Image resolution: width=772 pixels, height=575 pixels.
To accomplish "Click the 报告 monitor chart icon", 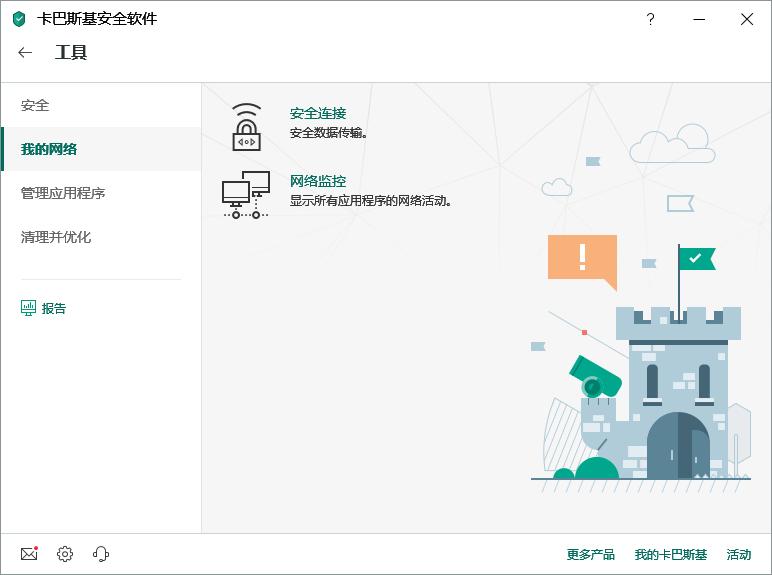I will pyautogui.click(x=29, y=308).
